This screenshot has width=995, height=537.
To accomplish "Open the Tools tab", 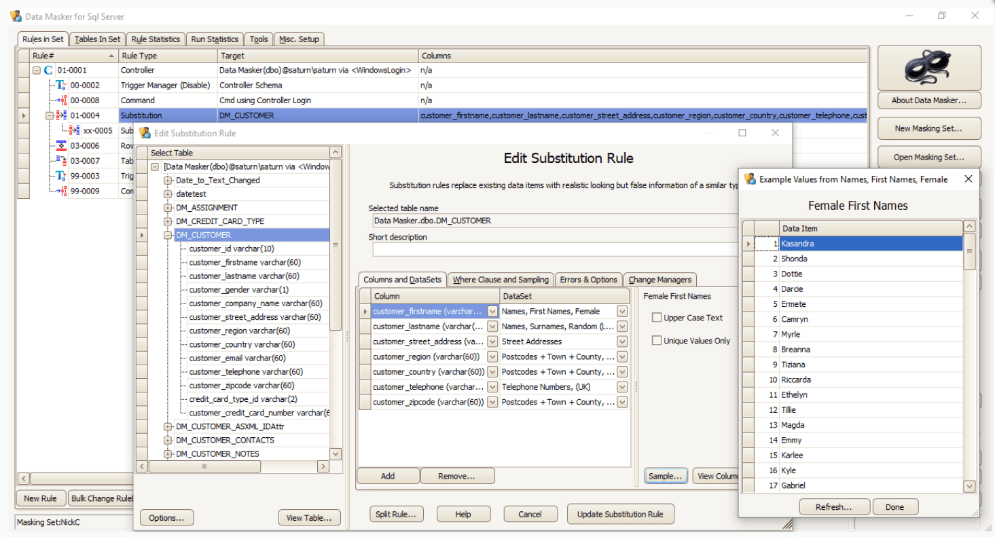I will [x=259, y=39].
